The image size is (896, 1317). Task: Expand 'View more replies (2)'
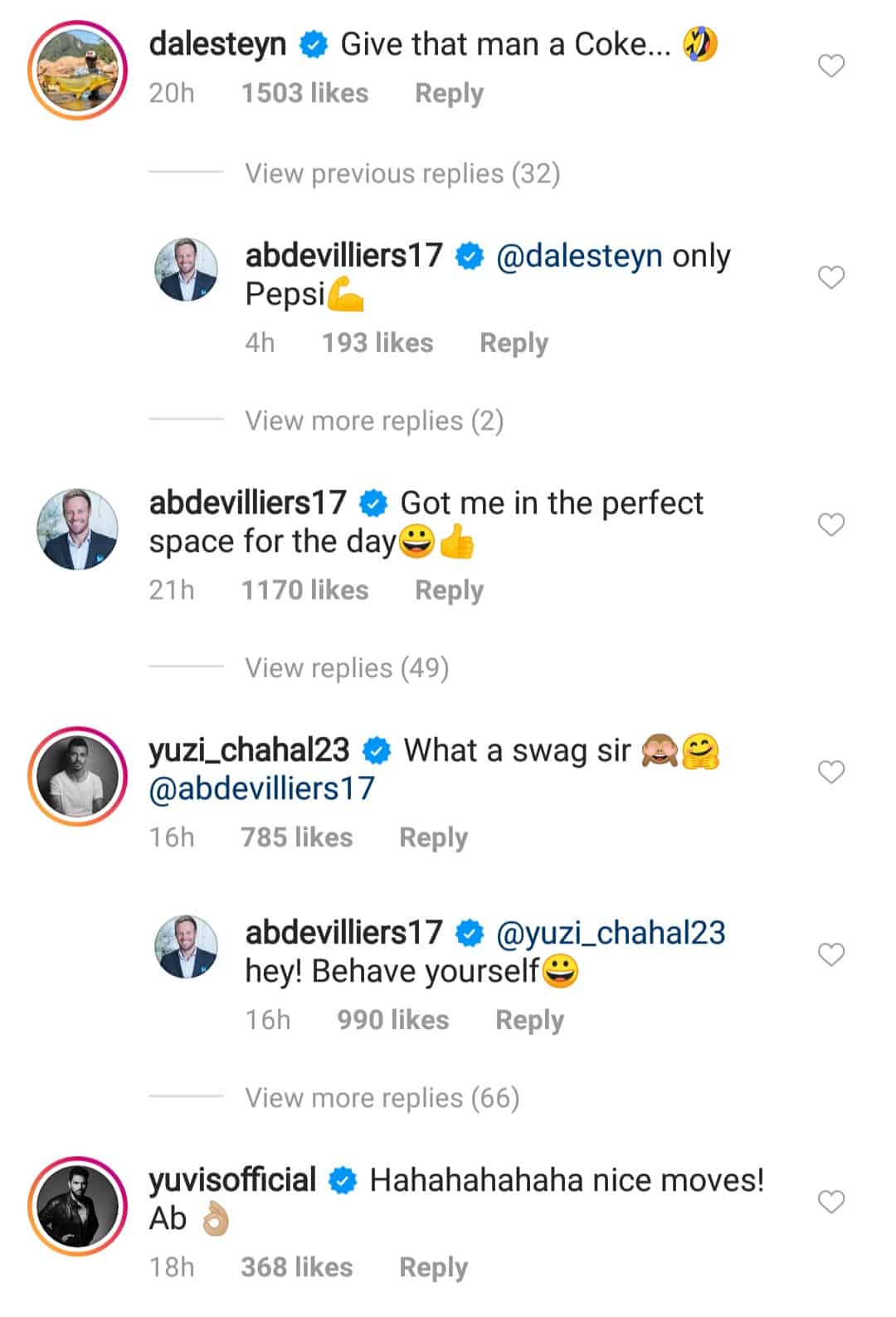pos(374,421)
